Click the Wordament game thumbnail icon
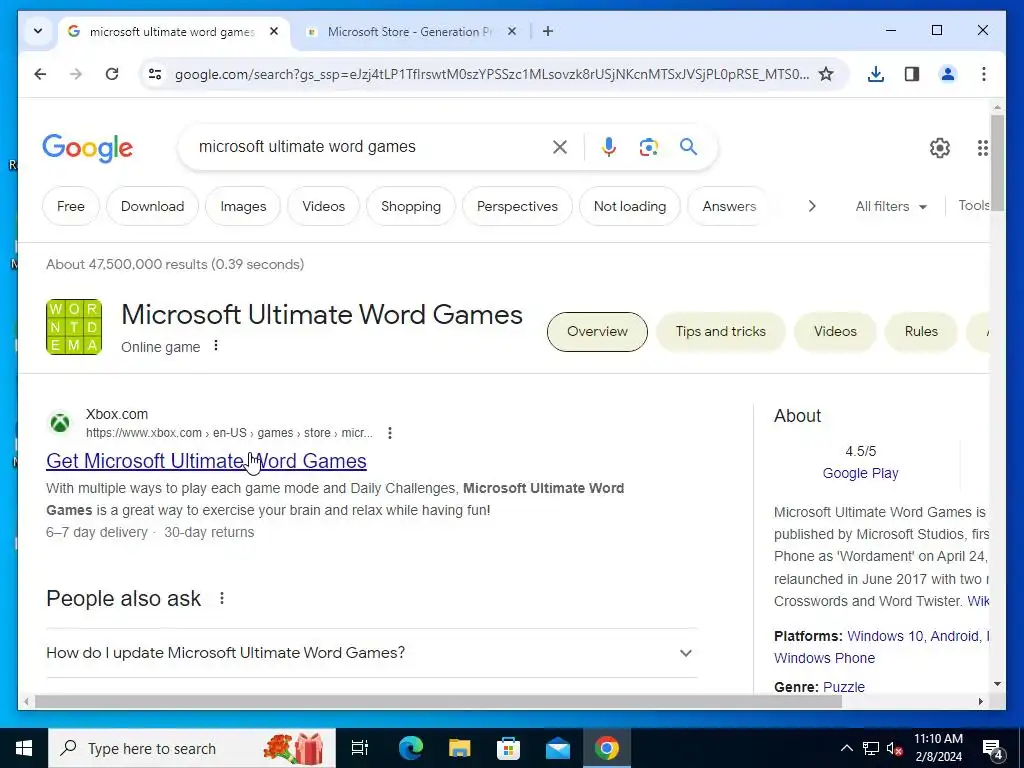The image size is (1024, 768). (x=74, y=327)
